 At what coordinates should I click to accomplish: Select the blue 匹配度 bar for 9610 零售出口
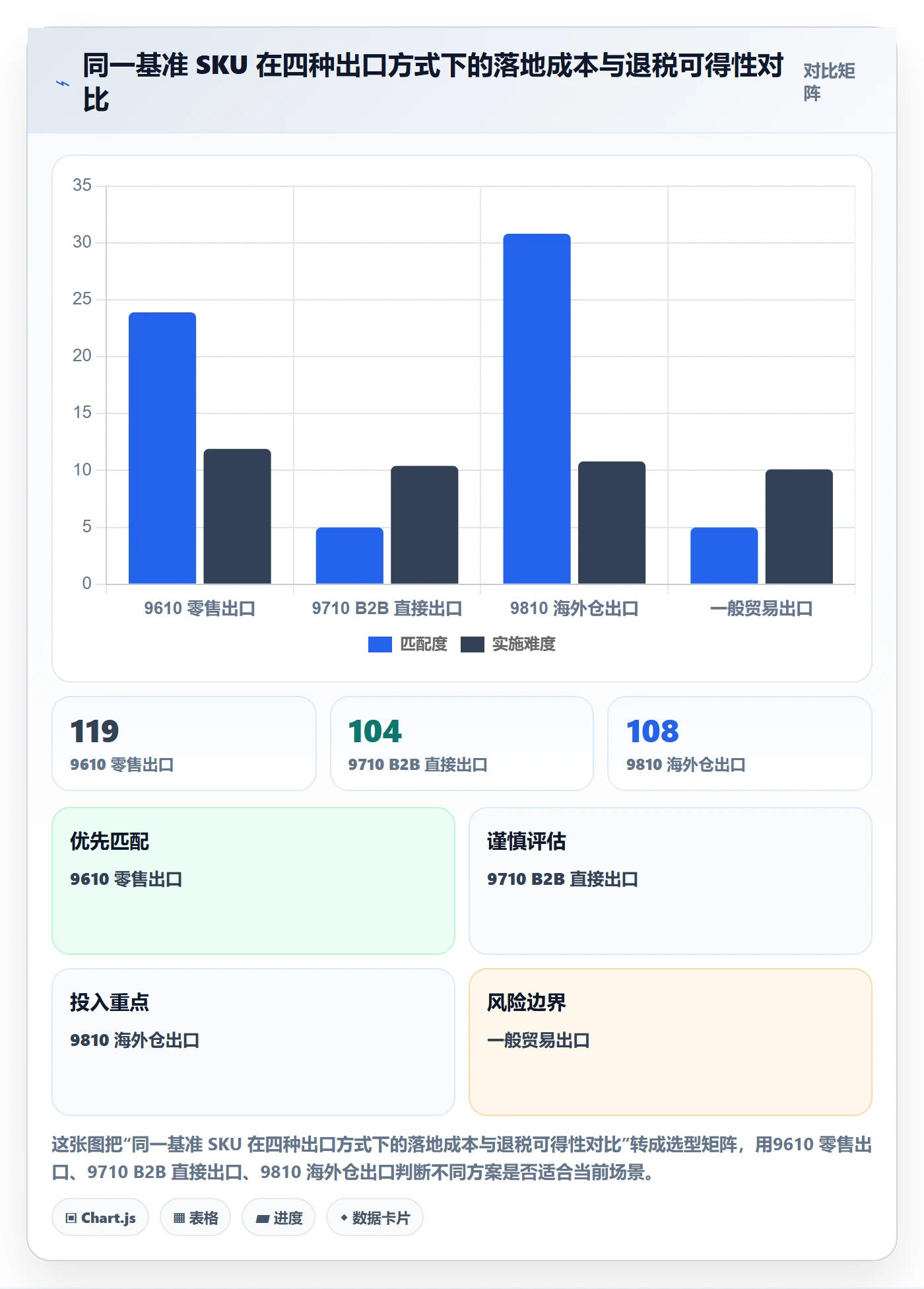pyautogui.click(x=162, y=448)
